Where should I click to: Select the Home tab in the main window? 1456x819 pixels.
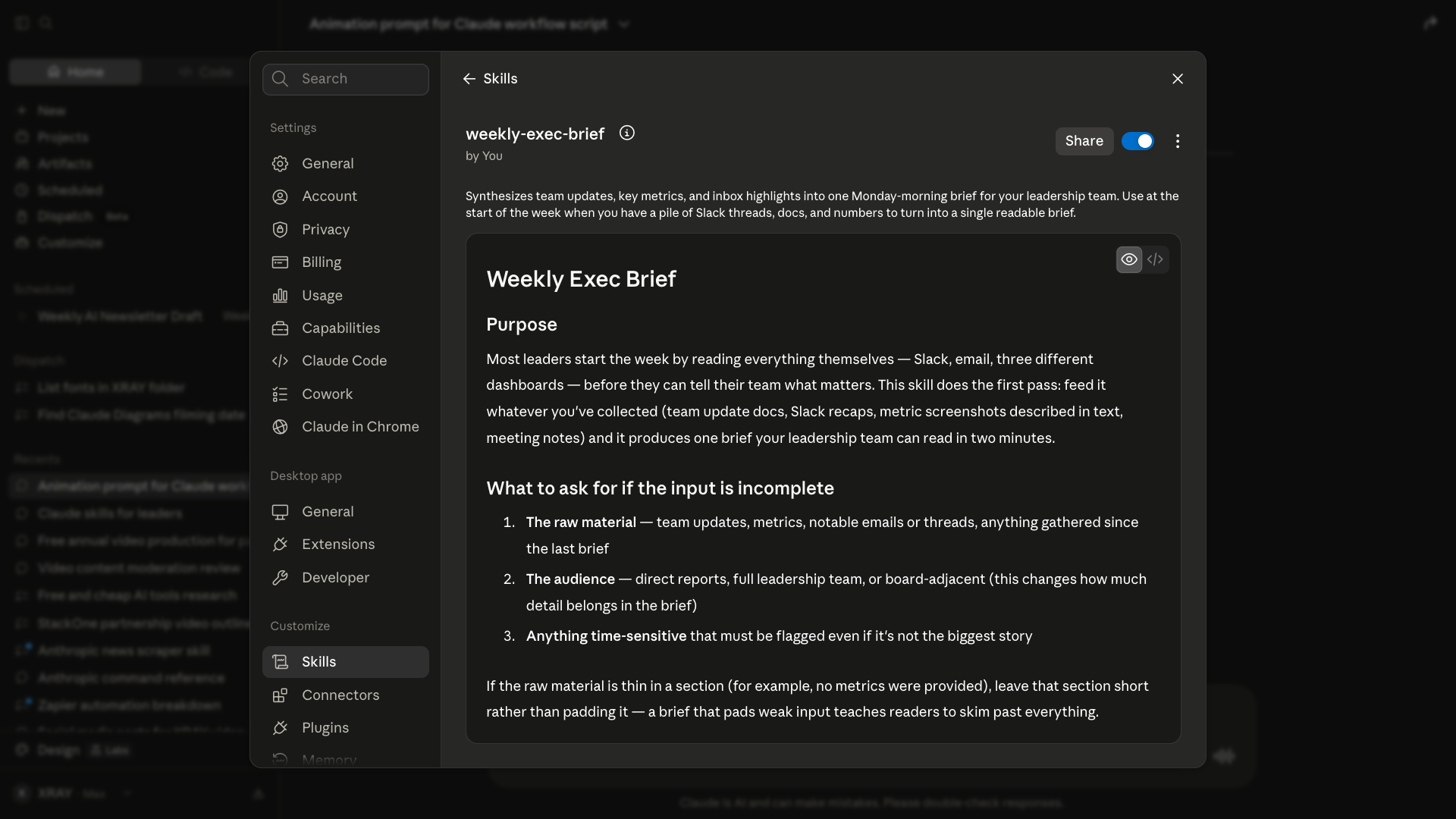tap(75, 72)
